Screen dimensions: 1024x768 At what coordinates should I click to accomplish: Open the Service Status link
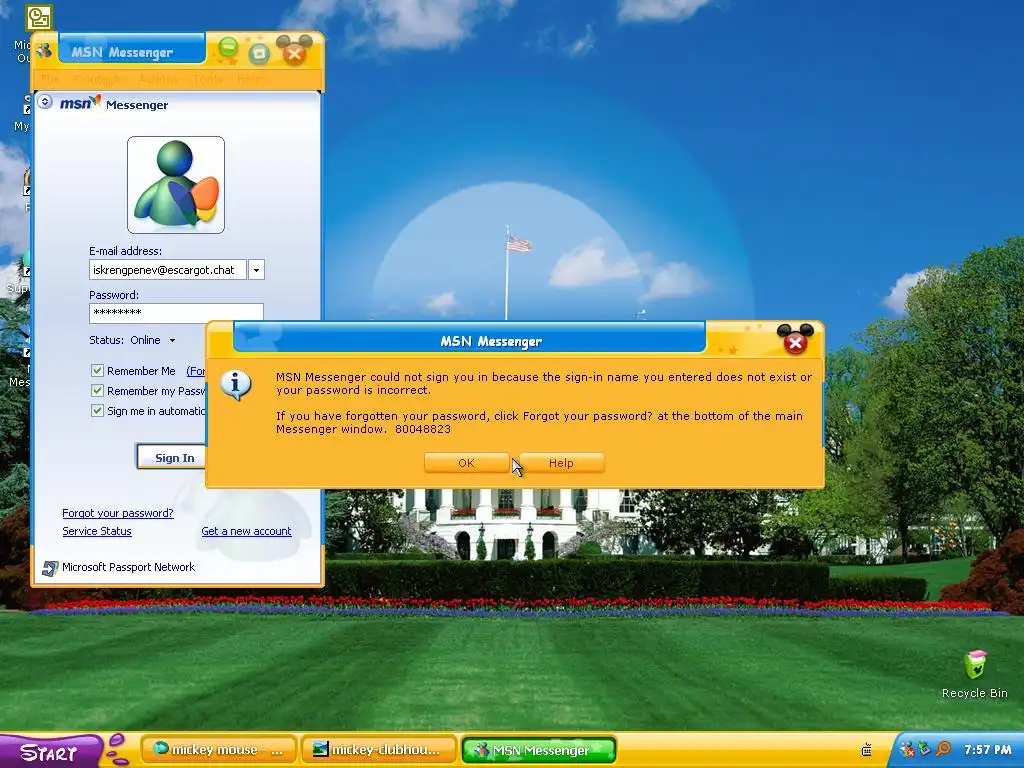(x=97, y=532)
